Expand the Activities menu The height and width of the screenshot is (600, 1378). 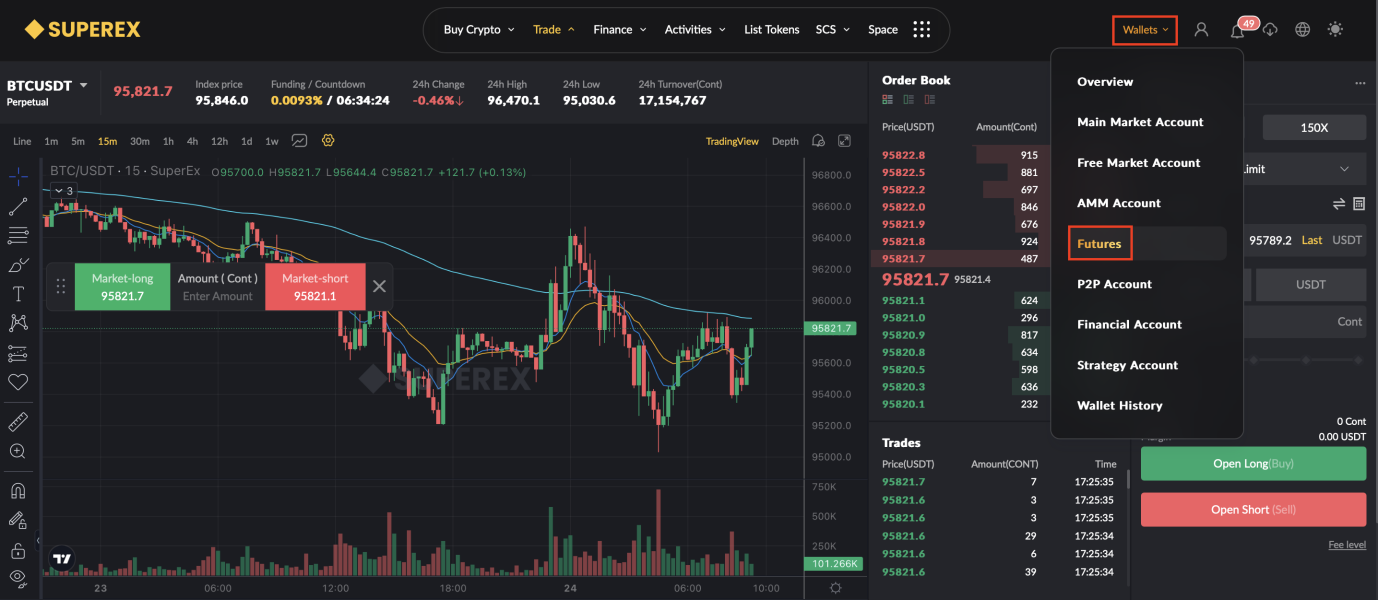pos(695,30)
